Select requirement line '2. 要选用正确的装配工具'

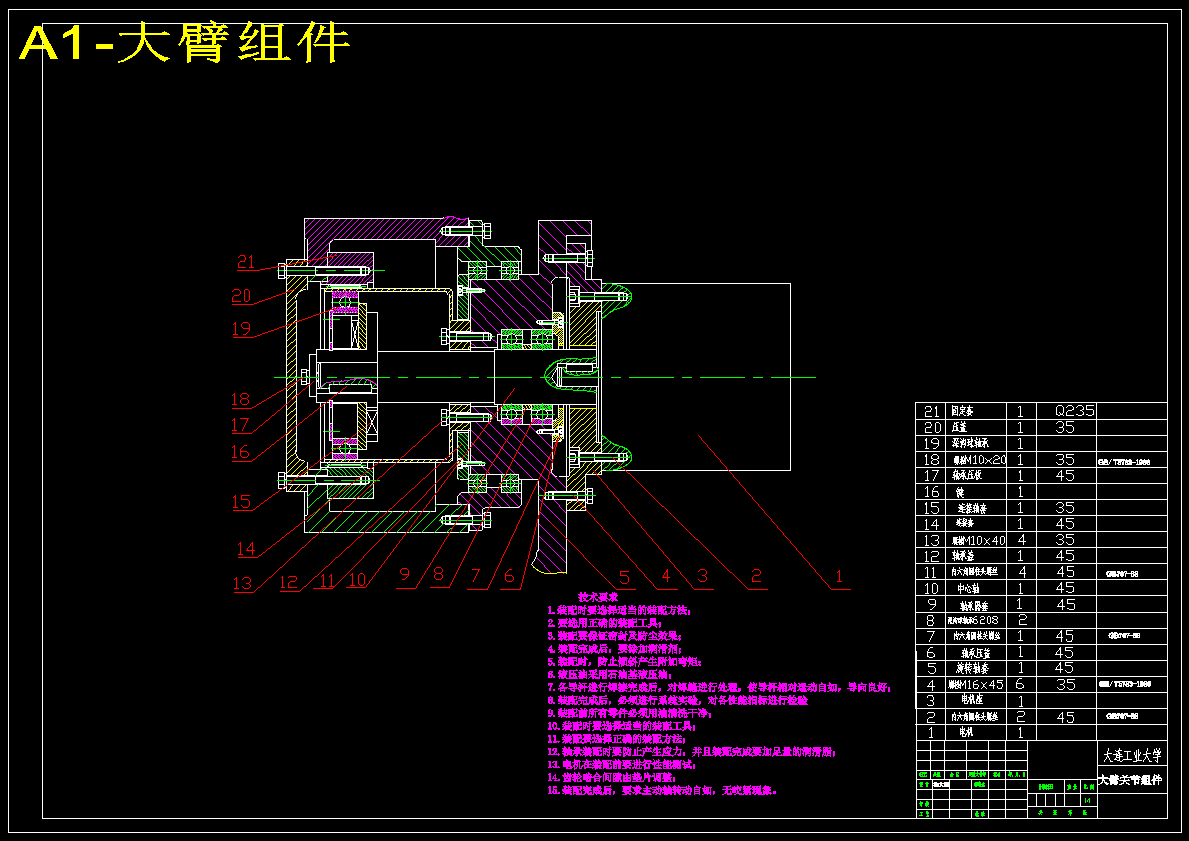pos(606,623)
